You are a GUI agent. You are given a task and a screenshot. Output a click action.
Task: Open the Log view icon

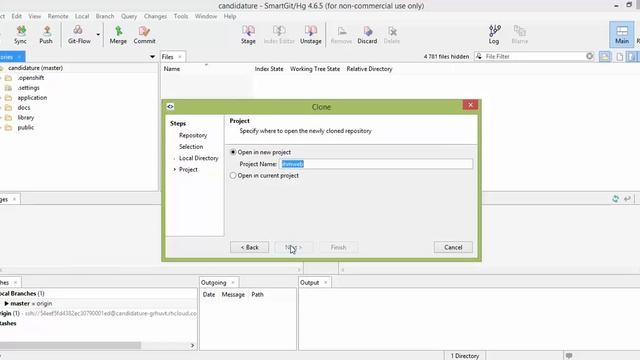point(494,35)
